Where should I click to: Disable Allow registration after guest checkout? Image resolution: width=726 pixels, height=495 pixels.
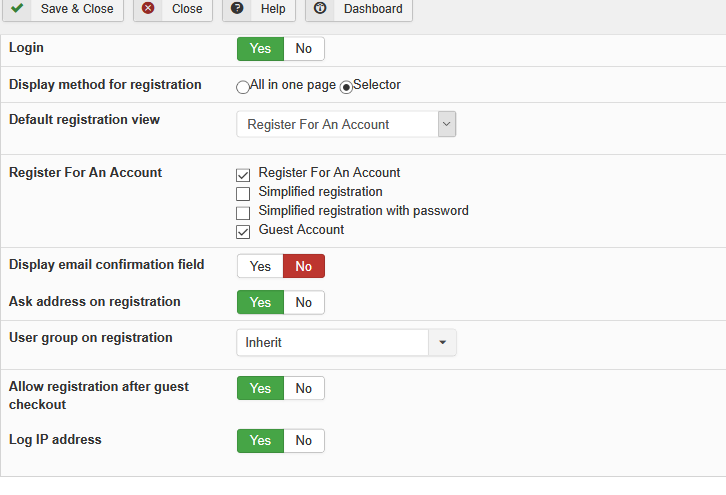[304, 388]
